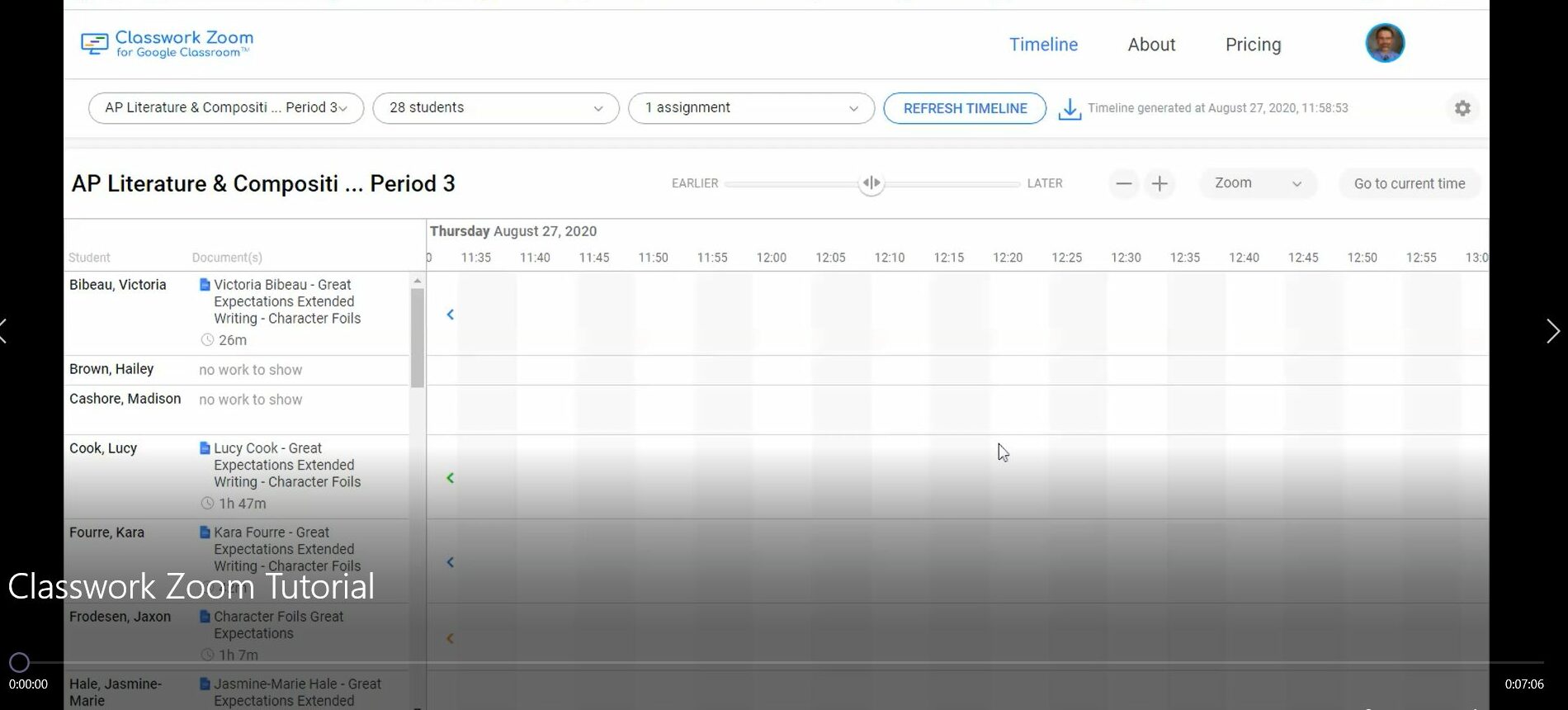
Task: Click the timeline generated timestamp text
Action: 1218,108
